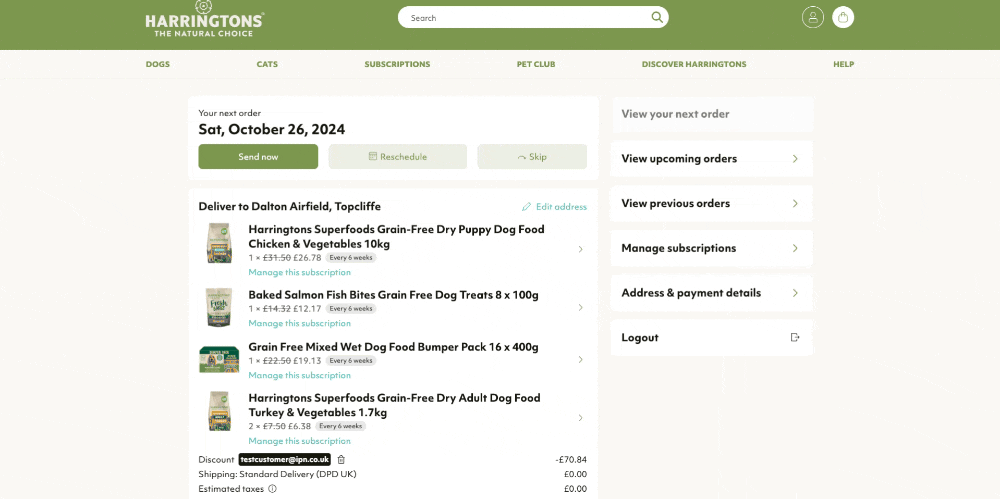The height and width of the screenshot is (499, 1000).
Task: Open the user account icon
Action: tap(812, 17)
